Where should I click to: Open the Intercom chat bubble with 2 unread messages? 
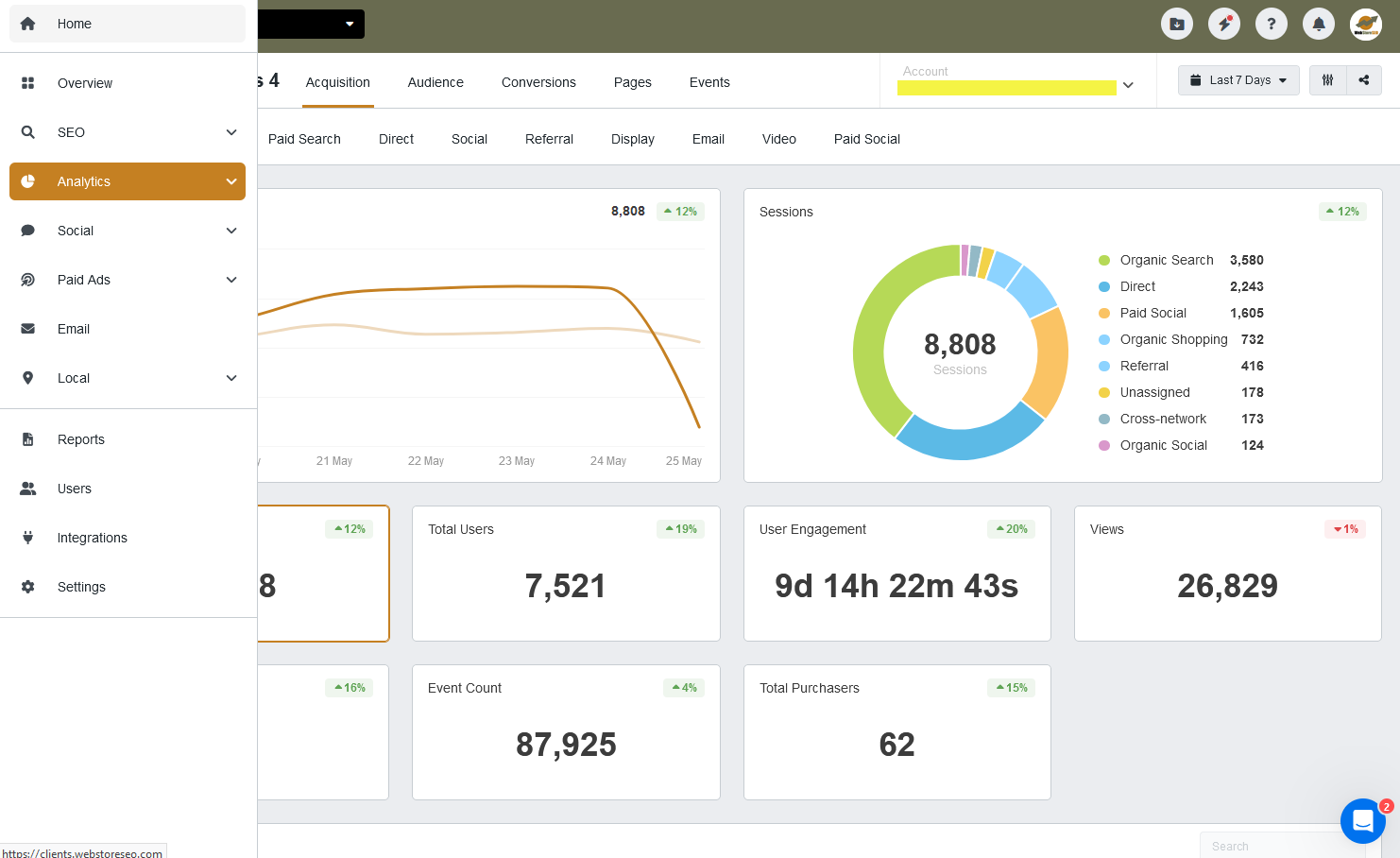tap(1362, 820)
